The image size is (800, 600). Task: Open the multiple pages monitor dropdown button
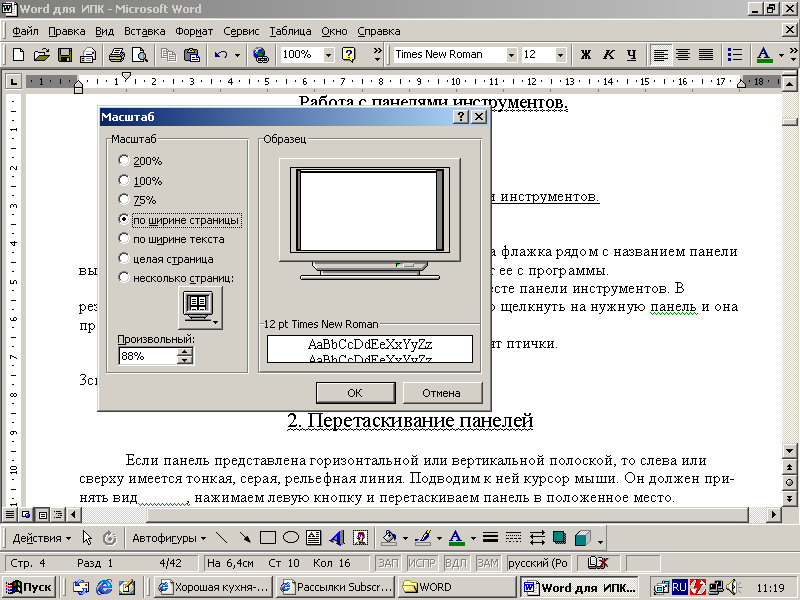pyautogui.click(x=200, y=308)
